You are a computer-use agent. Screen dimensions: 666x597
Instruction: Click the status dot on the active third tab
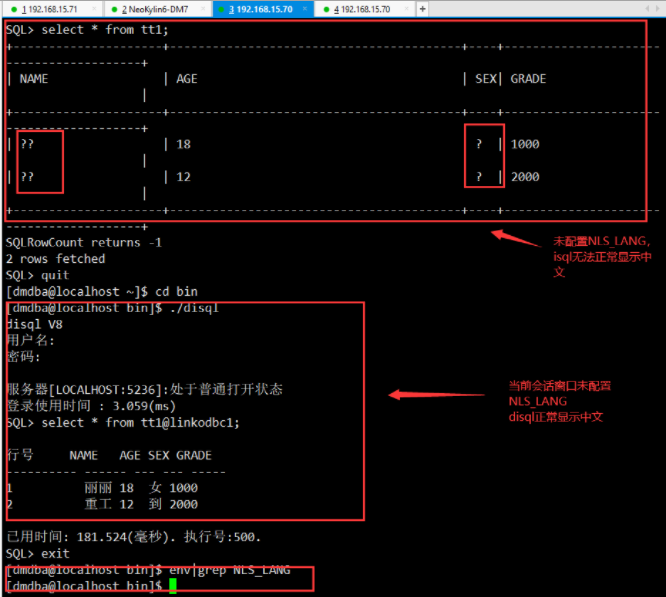pyautogui.click(x=219, y=9)
